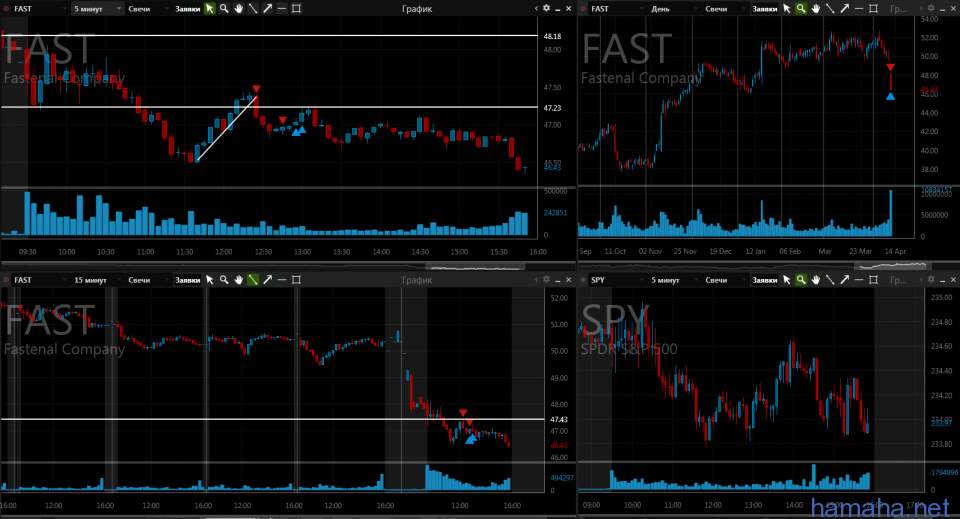Screen dimensions: 960x519
Task: Select the magnifier tool in the SPY chart
Action: [801, 280]
